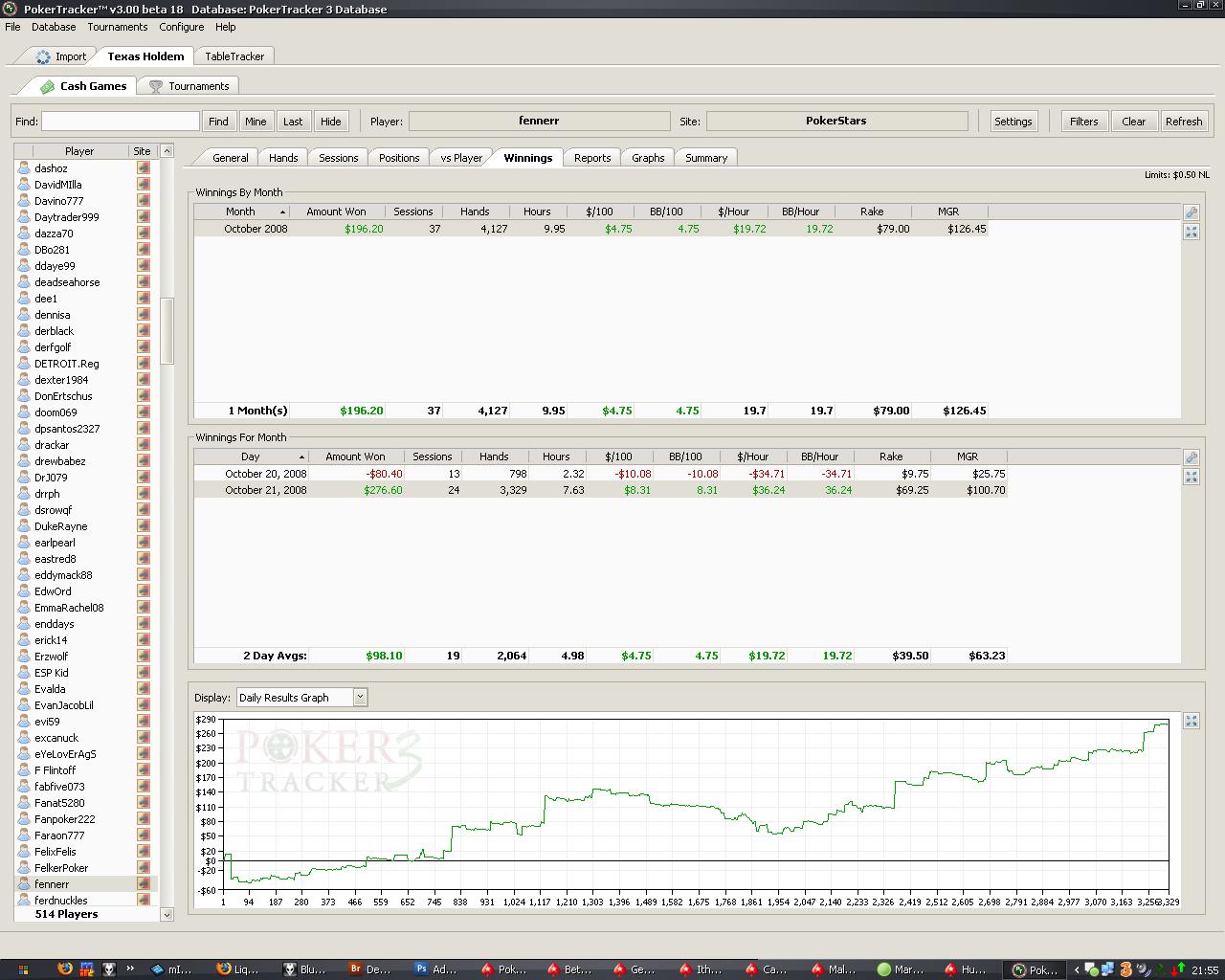
Task: Maximize the Daily Results Graph
Action: click(1192, 721)
